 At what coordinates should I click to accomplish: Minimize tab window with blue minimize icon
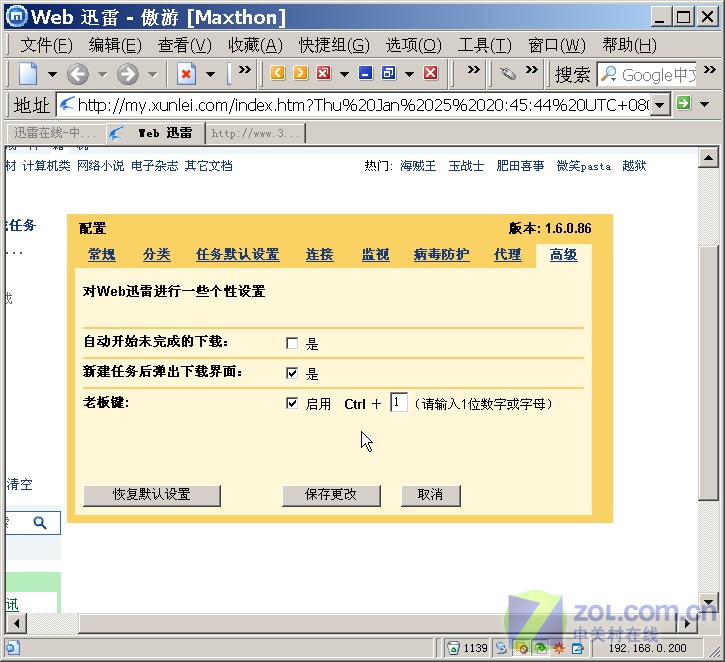pos(366,73)
